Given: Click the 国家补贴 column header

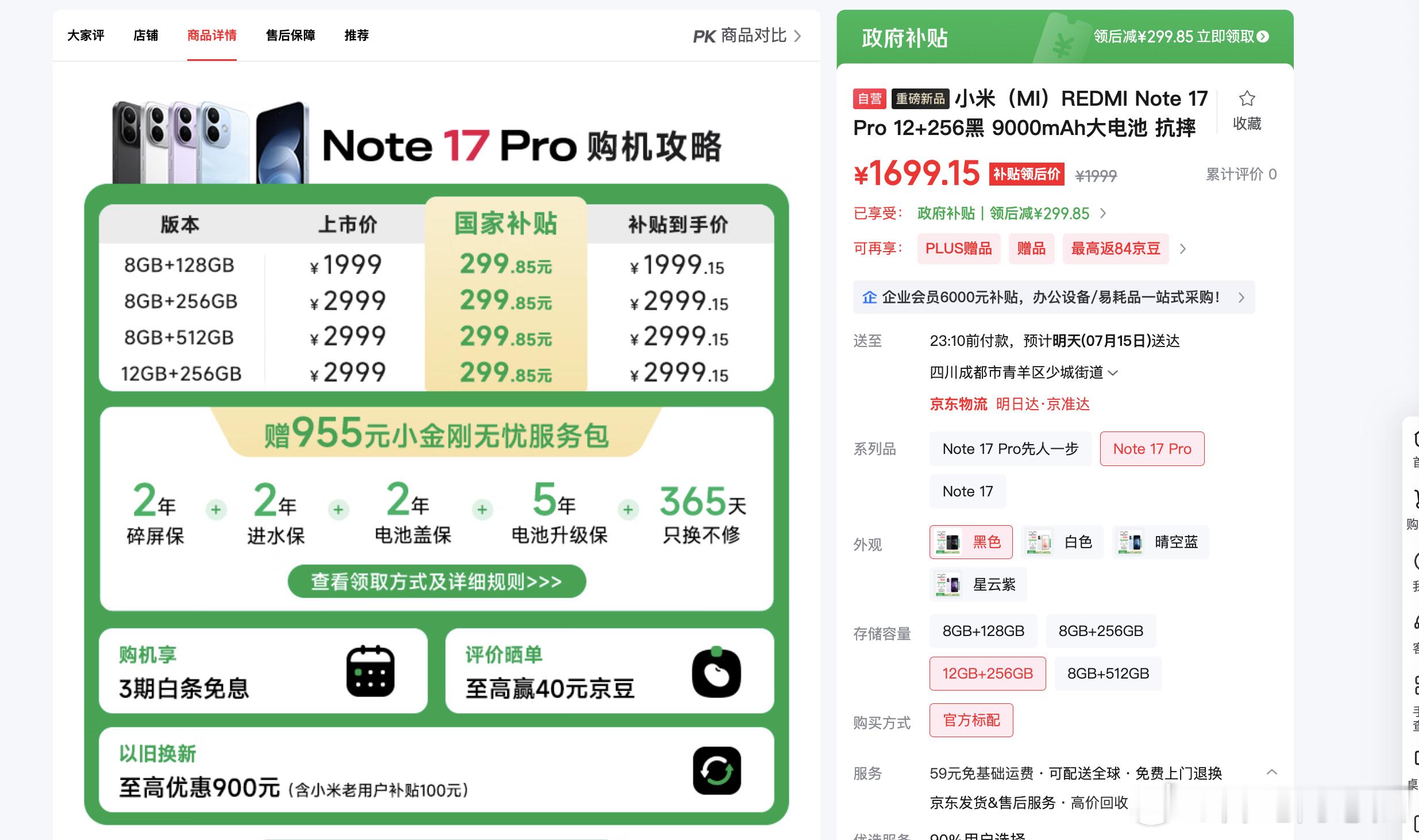Looking at the screenshot, I should (506, 224).
